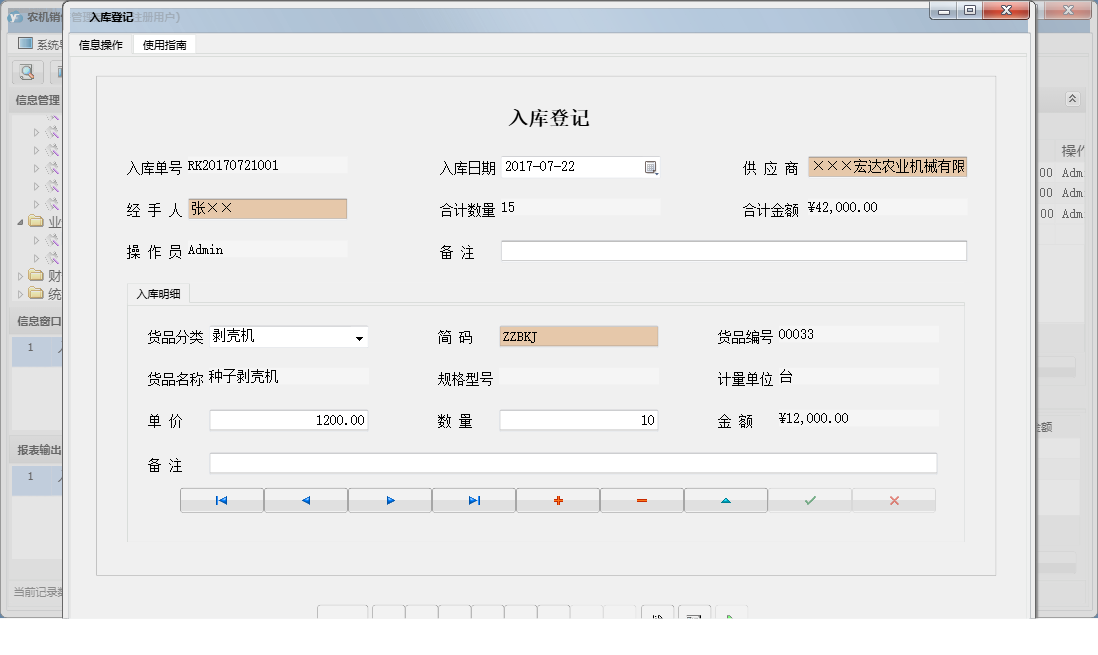The width and height of the screenshot is (1098, 655).
Task: Open the 货品分类 dropdown showing 剥壳机
Action: (x=360, y=336)
